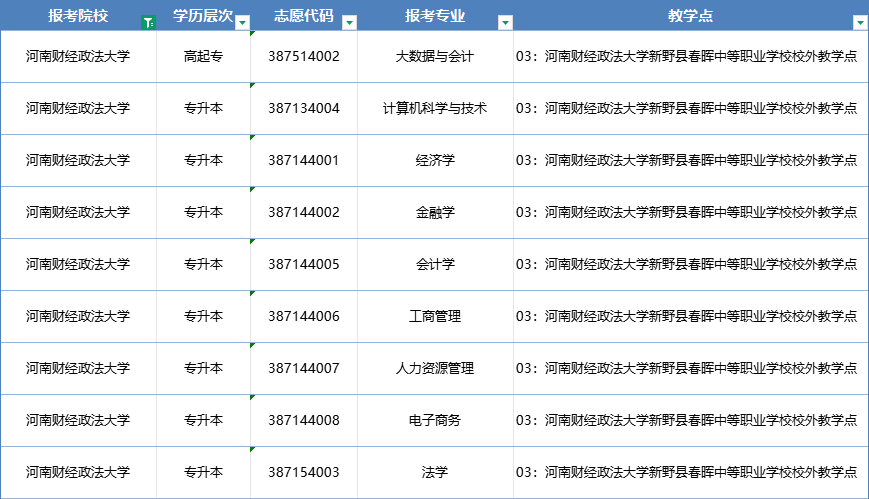
Task: Expand the 报考专业 filter dropdown
Action: (505, 22)
